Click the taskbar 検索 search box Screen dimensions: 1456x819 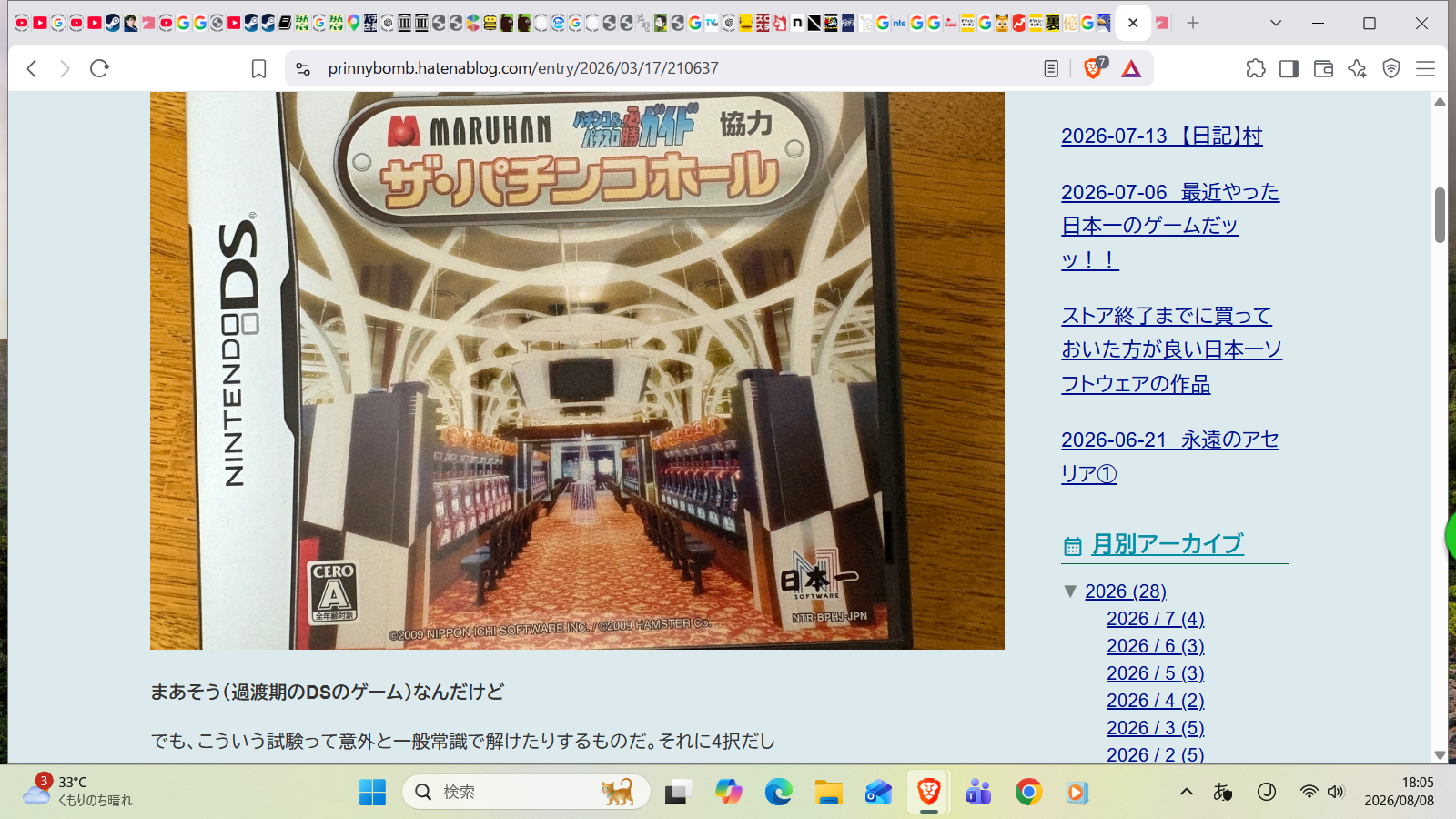tap(526, 793)
